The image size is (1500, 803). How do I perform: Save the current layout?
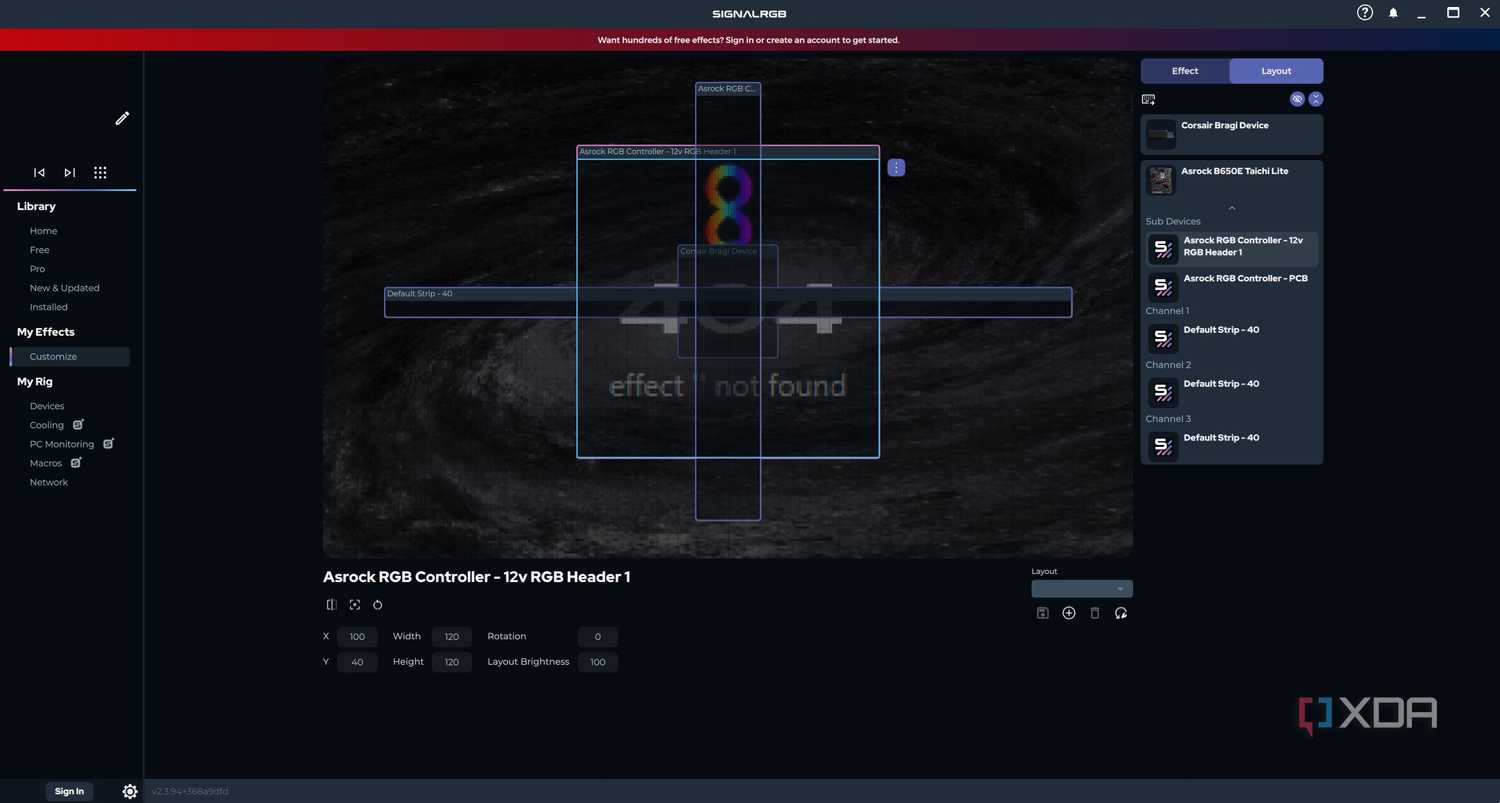1042,613
